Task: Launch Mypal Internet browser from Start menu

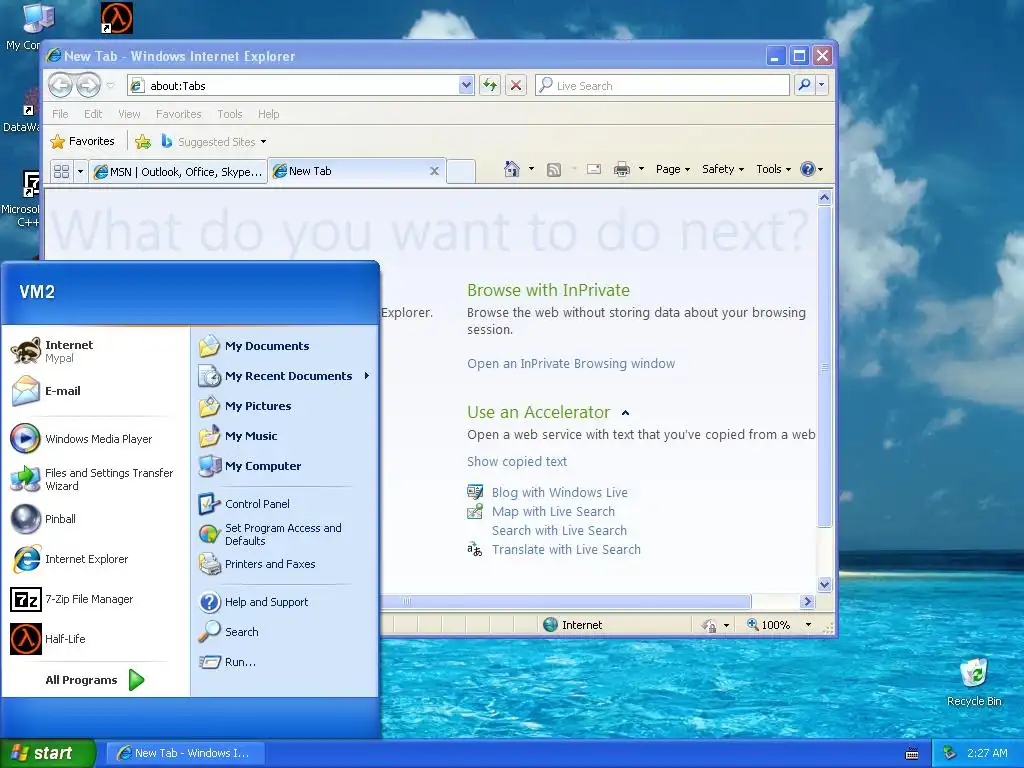Action: click(95, 351)
